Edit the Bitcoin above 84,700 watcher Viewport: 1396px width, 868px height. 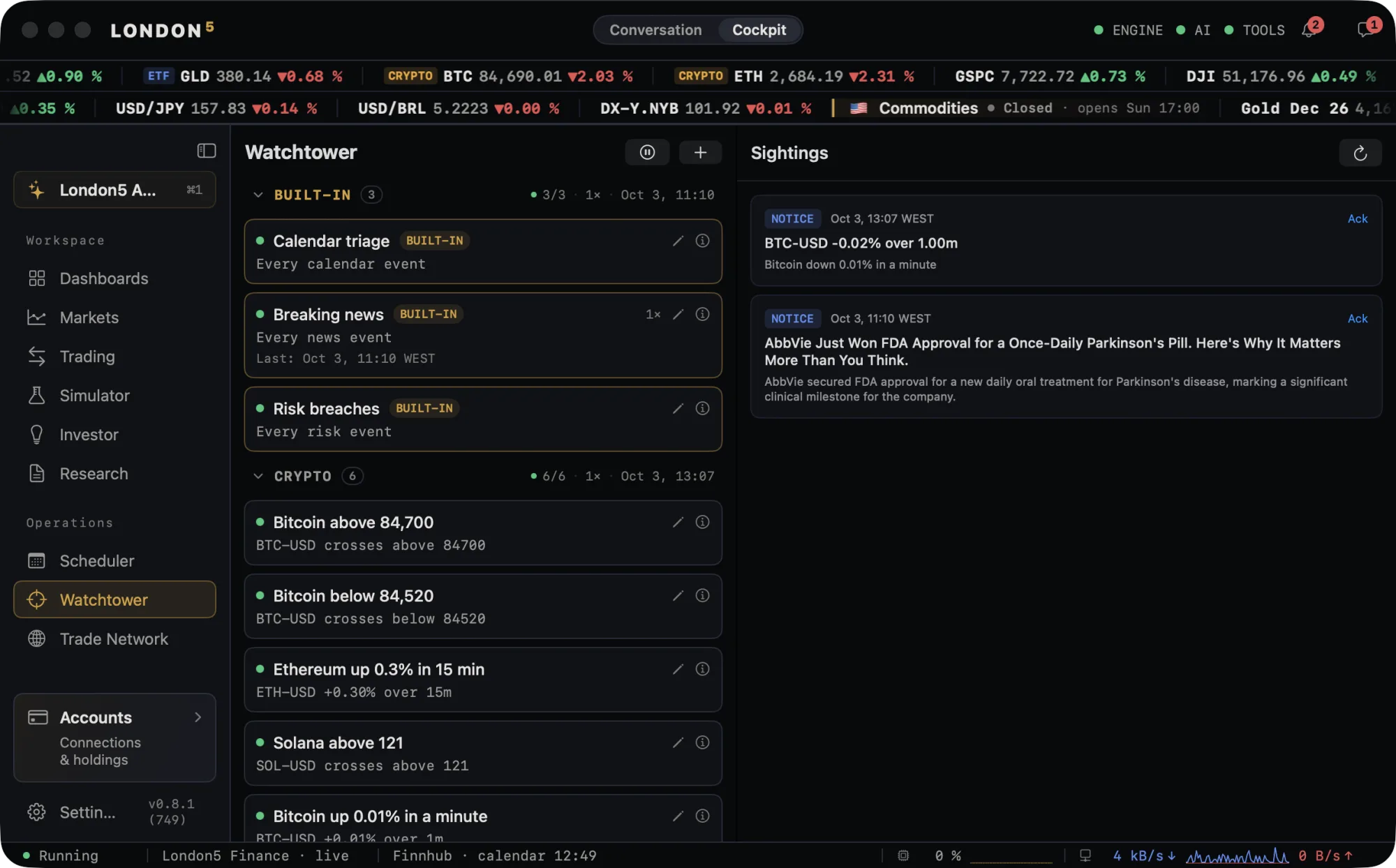point(678,523)
